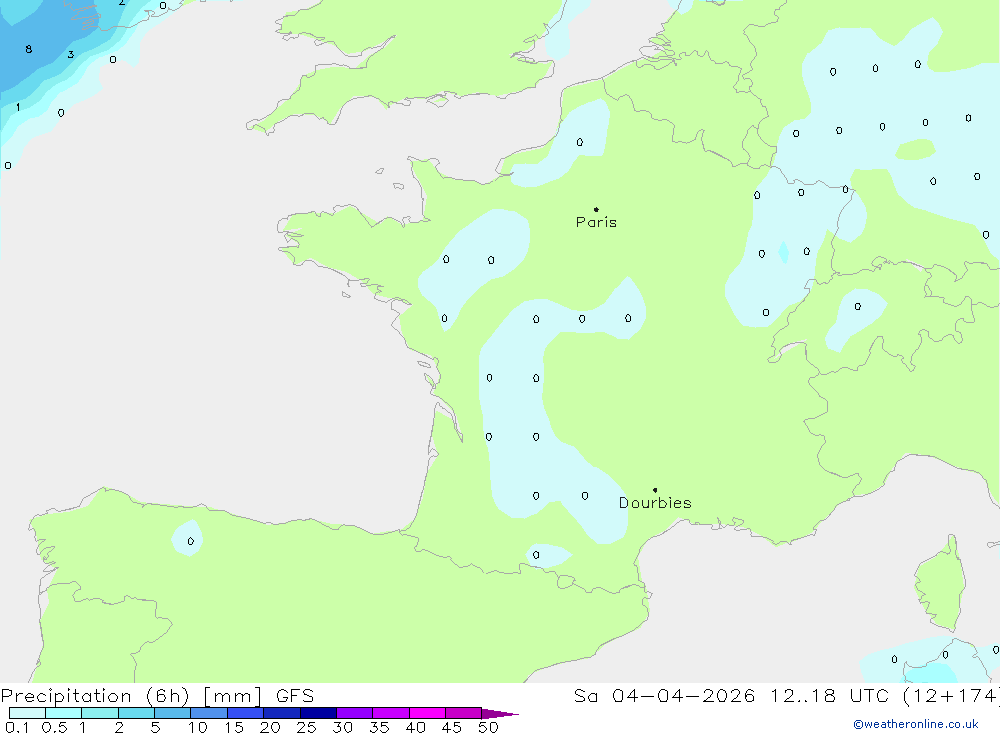Pick the 35–40 mm legend swatch

click(x=391, y=713)
